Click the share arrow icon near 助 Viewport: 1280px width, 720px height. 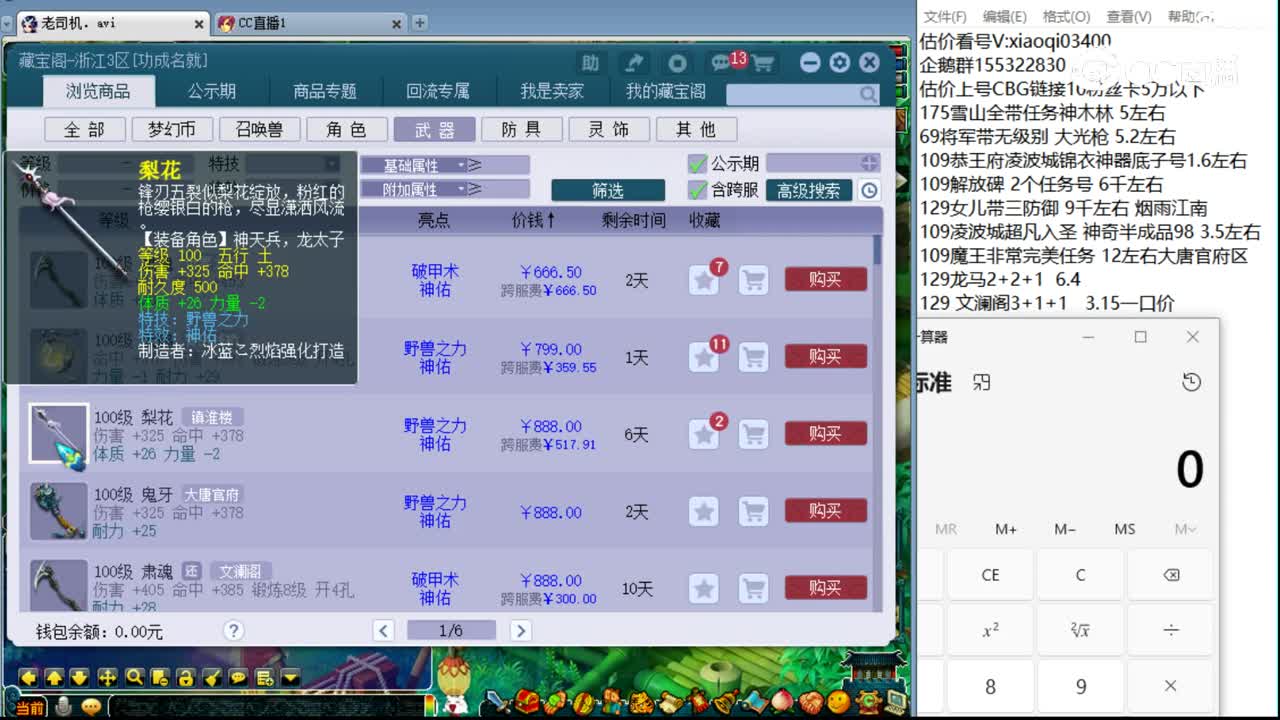coord(636,61)
